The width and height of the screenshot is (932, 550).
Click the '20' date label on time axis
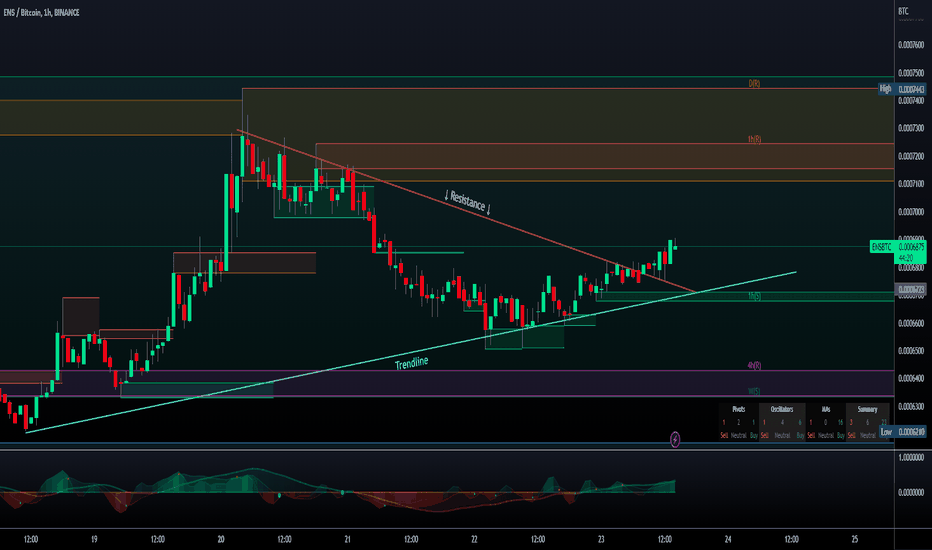pyautogui.click(x=221, y=539)
